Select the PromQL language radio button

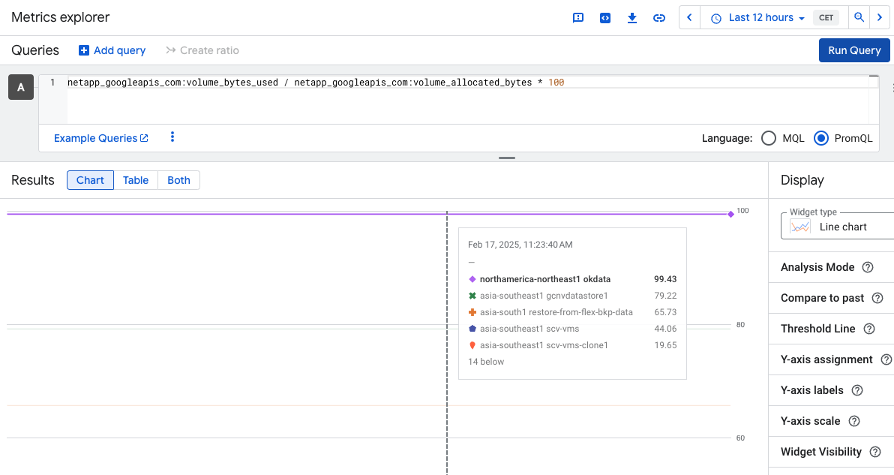(821, 138)
